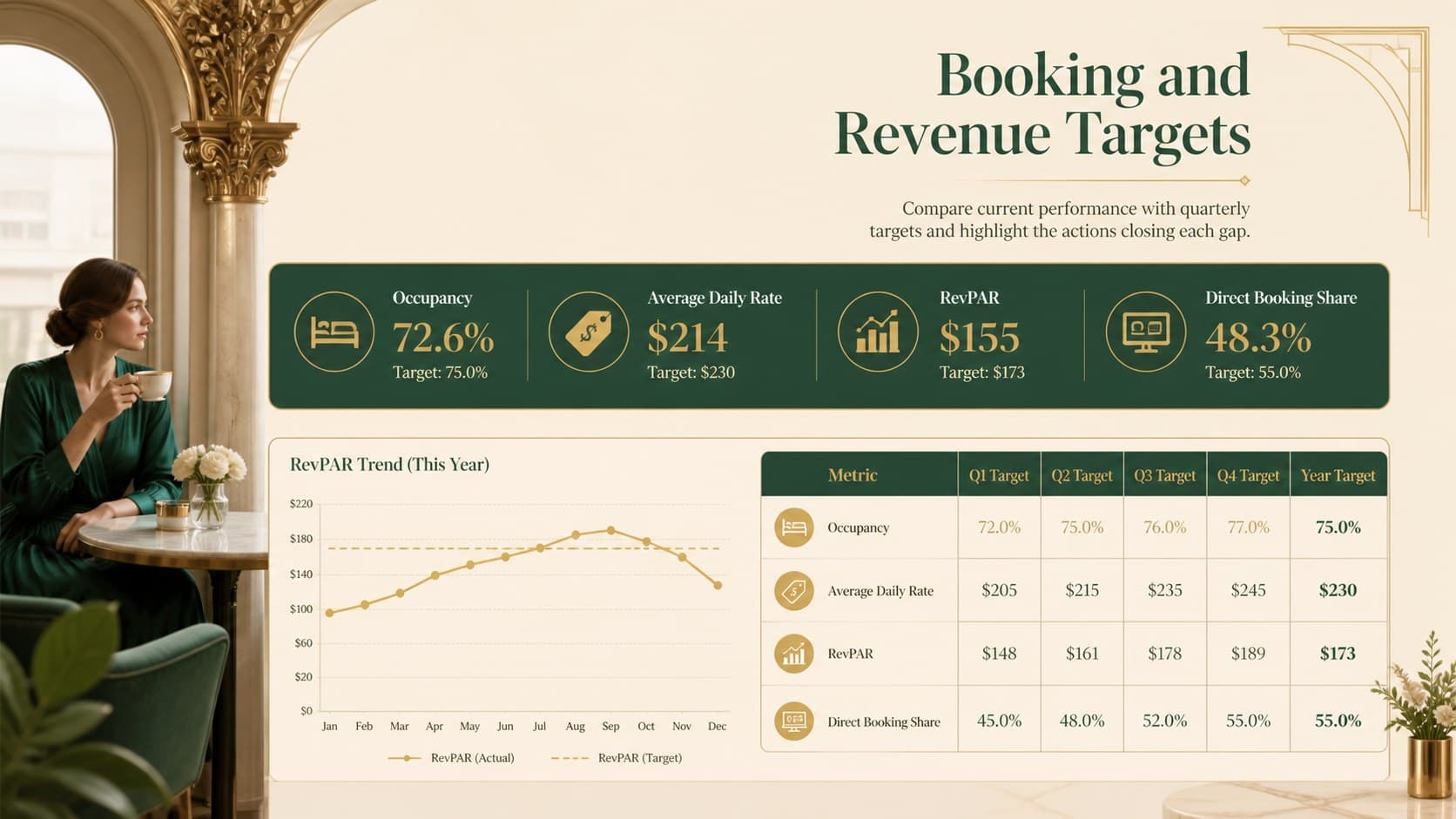
Task: Click the bar chart icon in RevPAR KPI card
Action: 878,332
